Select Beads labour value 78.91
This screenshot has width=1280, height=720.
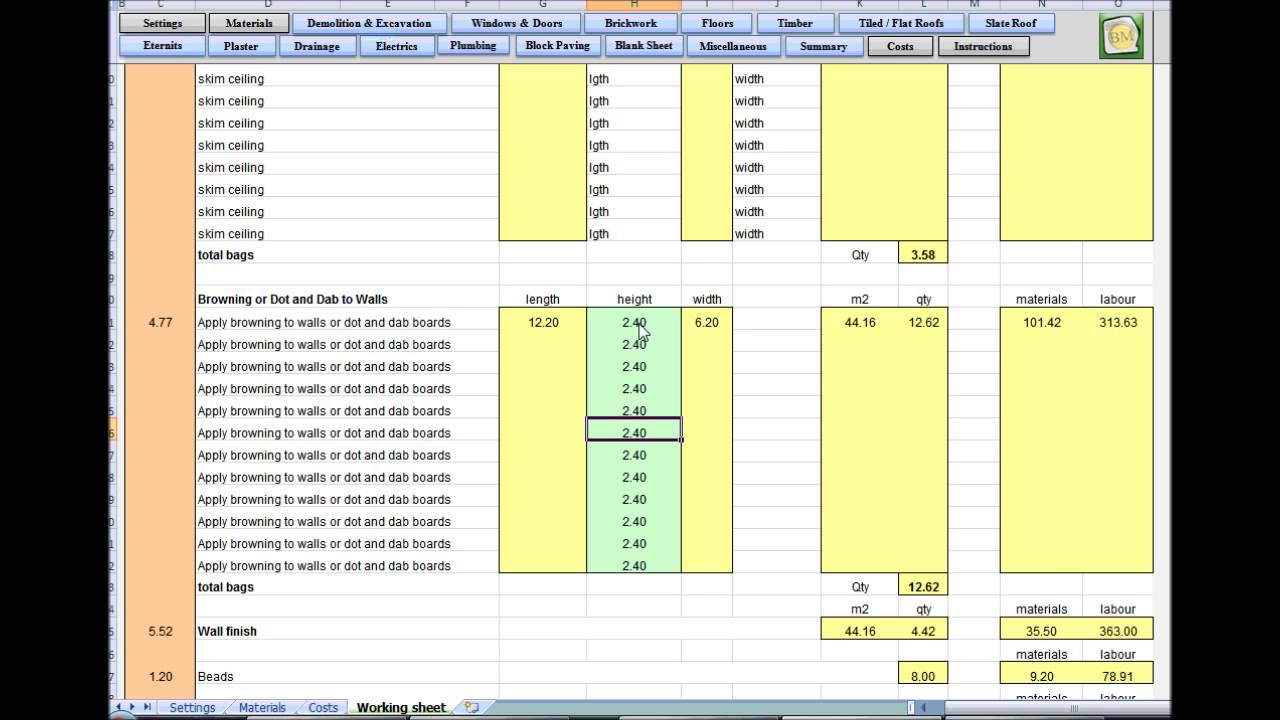click(1117, 676)
